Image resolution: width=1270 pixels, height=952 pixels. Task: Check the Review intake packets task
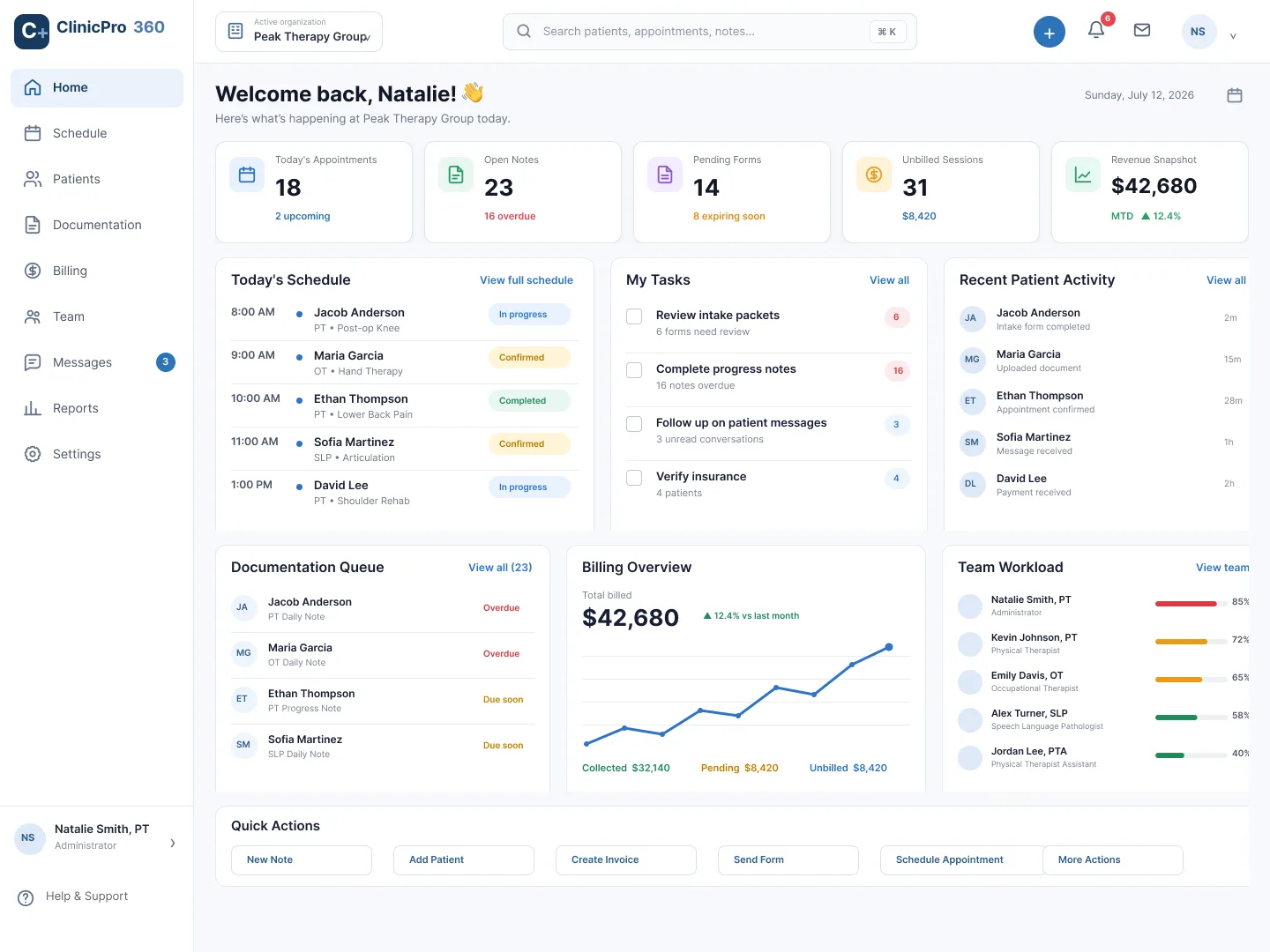click(634, 316)
